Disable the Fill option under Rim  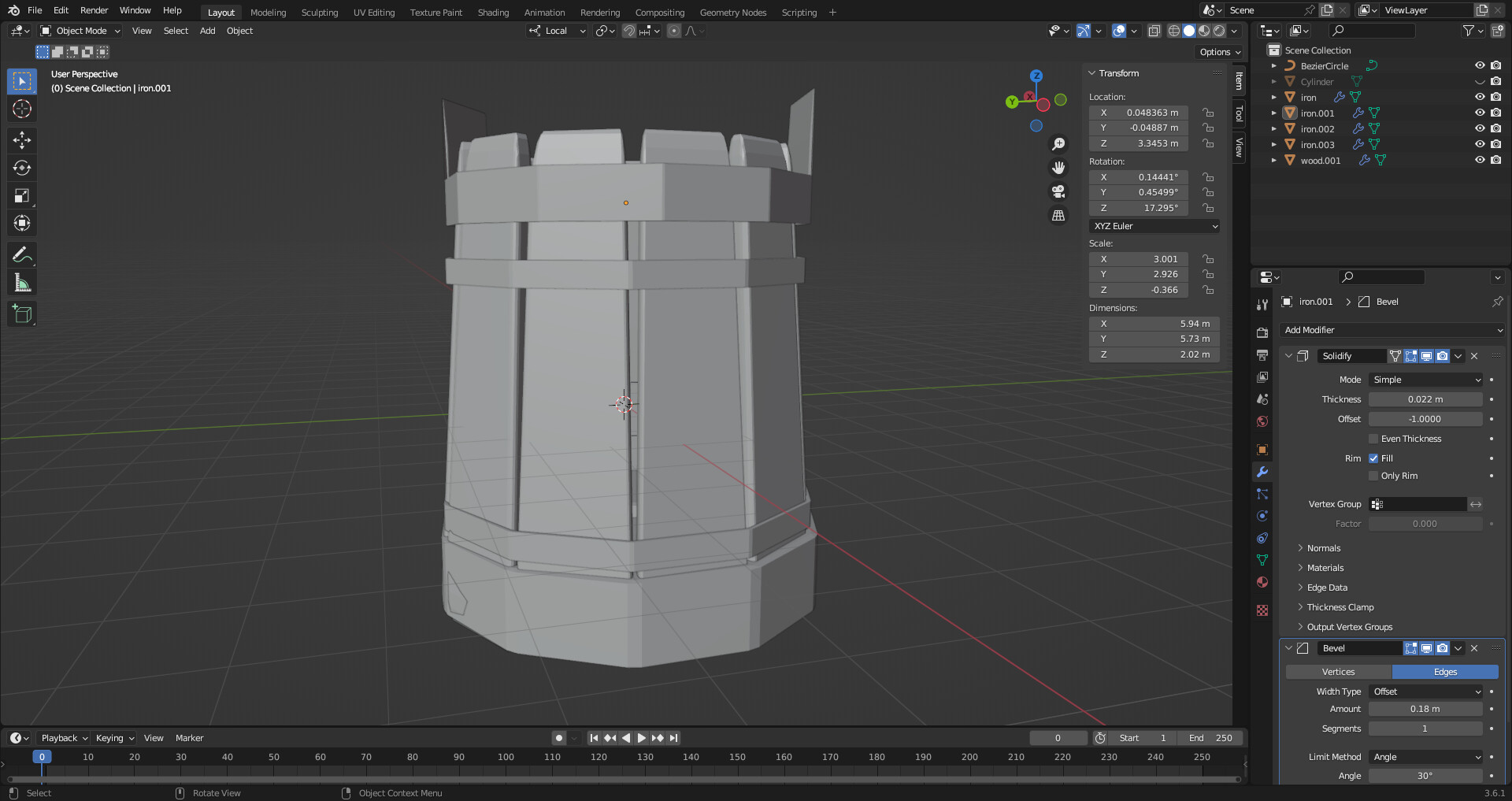coord(1373,458)
